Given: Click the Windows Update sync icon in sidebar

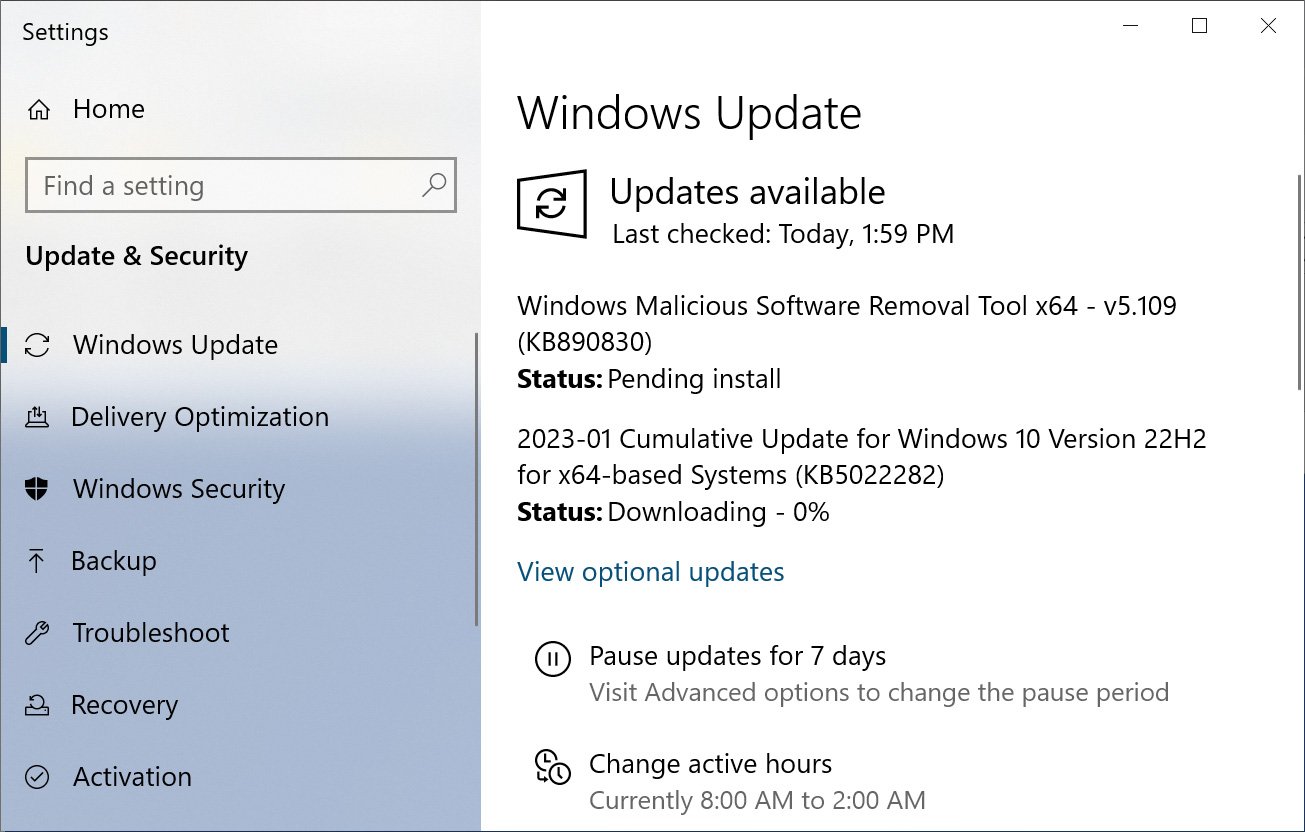Looking at the screenshot, I should click(x=37, y=345).
